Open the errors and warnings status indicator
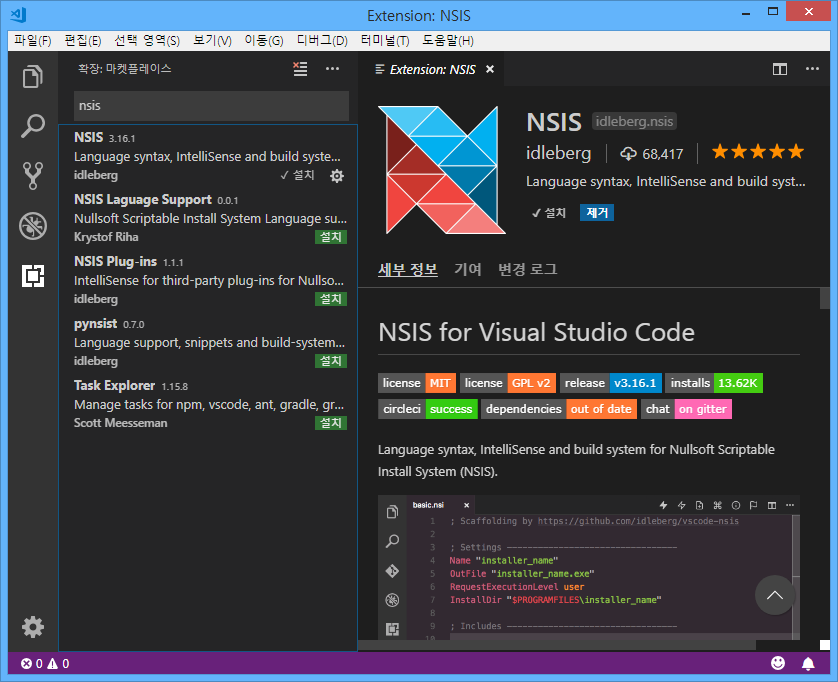Image resolution: width=838 pixels, height=682 pixels. (45, 664)
